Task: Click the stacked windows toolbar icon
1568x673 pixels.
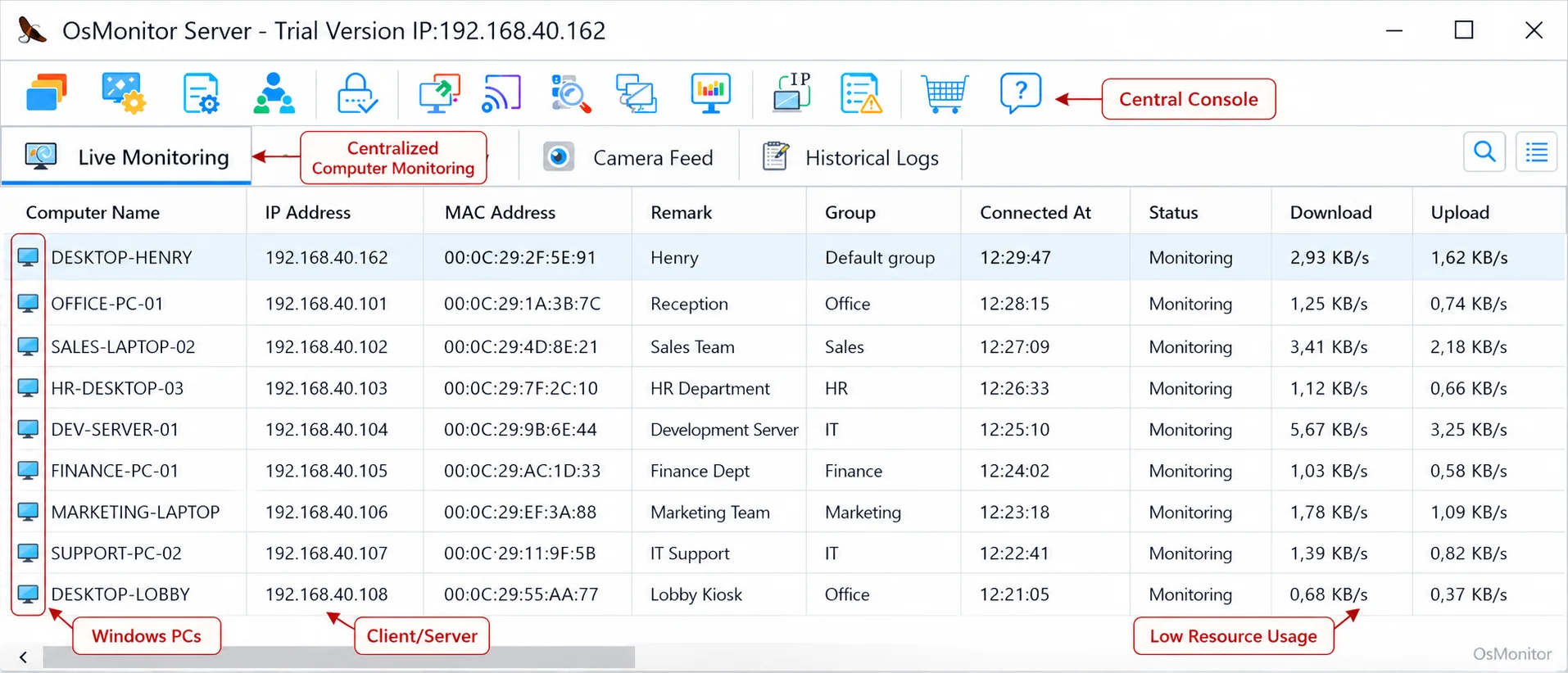Action: click(47, 93)
